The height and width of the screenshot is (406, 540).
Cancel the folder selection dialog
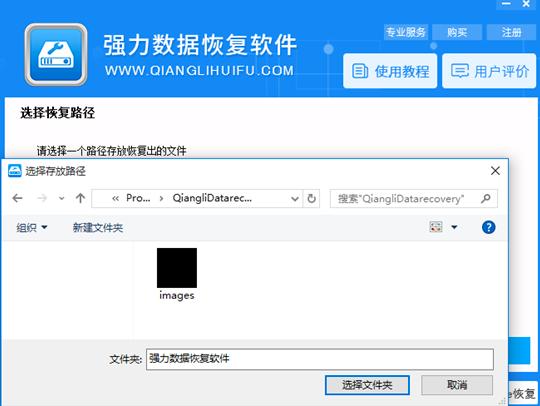457,385
